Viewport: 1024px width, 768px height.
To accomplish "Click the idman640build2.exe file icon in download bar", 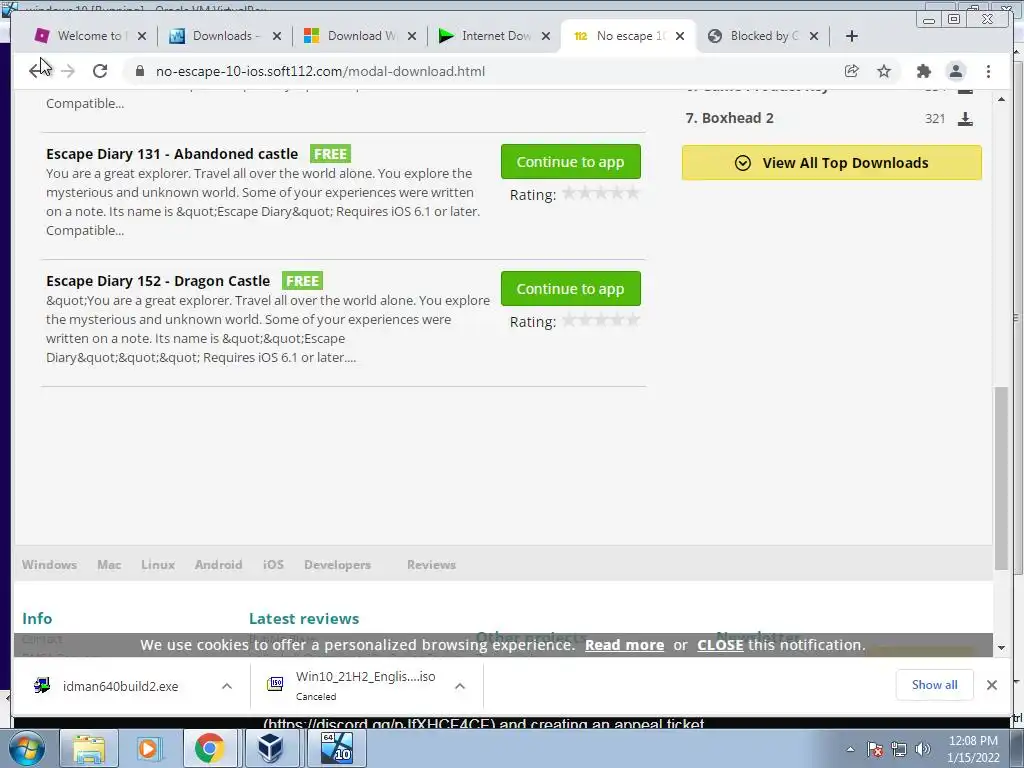I will (42, 685).
